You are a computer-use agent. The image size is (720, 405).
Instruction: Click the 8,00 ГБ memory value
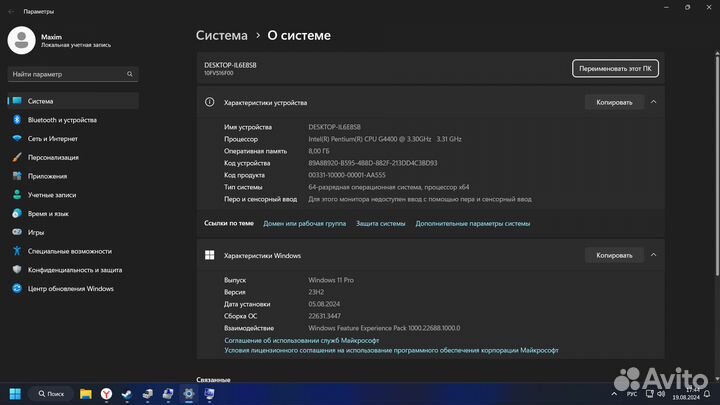pos(319,151)
